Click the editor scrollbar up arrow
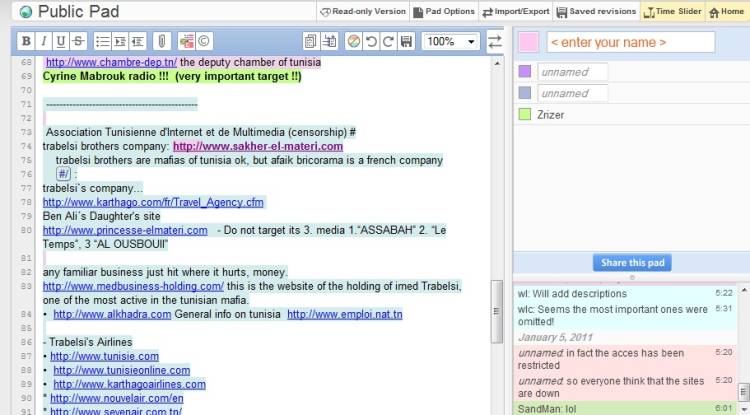This screenshot has height=415, width=750. (x=496, y=63)
